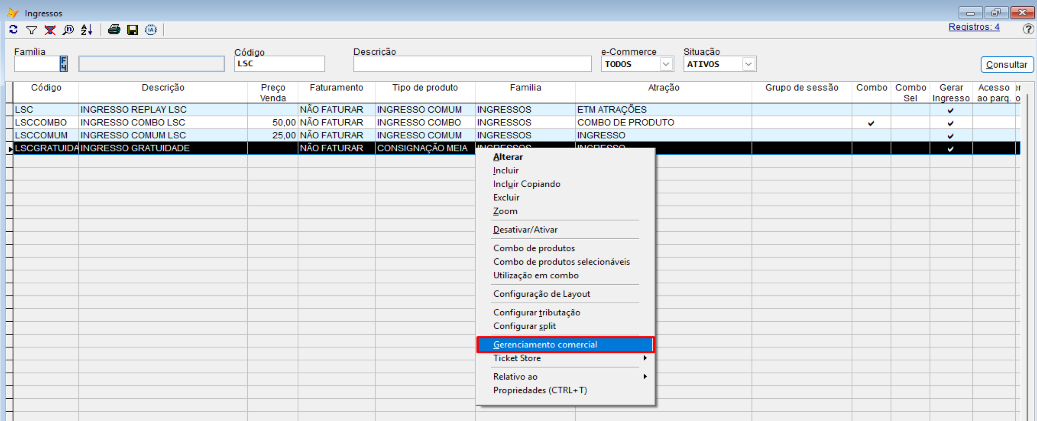Click the filter funnel icon

(x=31, y=30)
